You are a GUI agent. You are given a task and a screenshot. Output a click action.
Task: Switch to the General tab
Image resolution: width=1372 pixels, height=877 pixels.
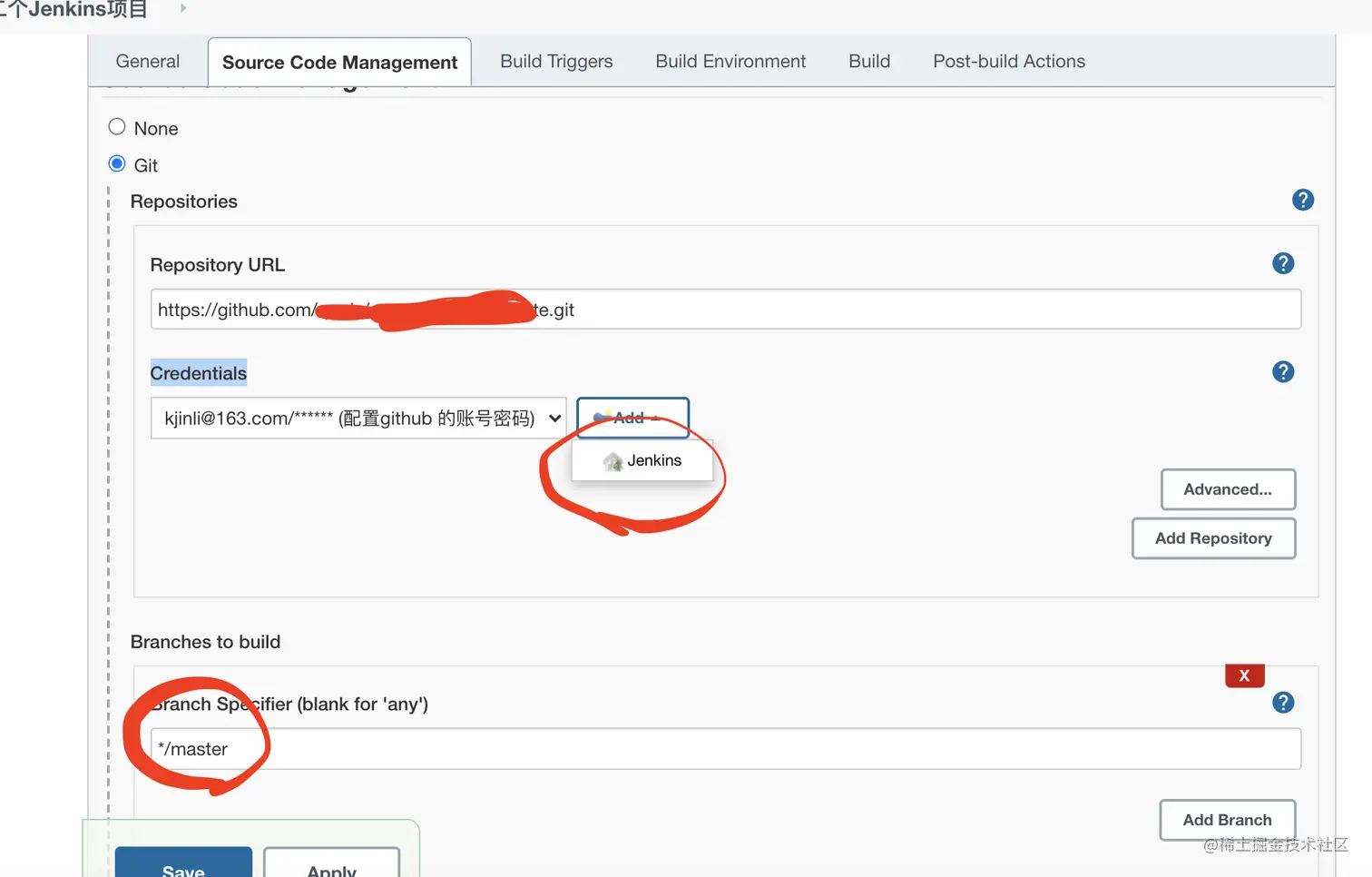click(148, 61)
